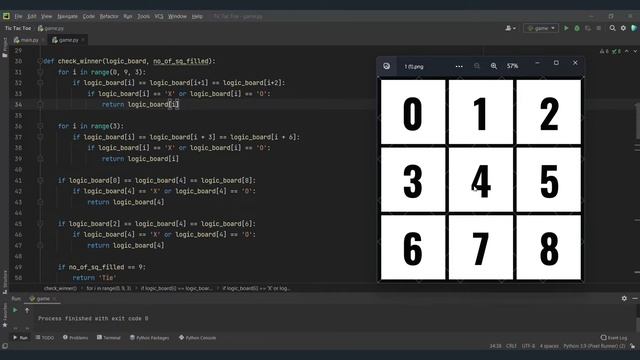Click the Python interpreter entry in status bar
The image size is (640, 360).
click(x=594, y=346)
